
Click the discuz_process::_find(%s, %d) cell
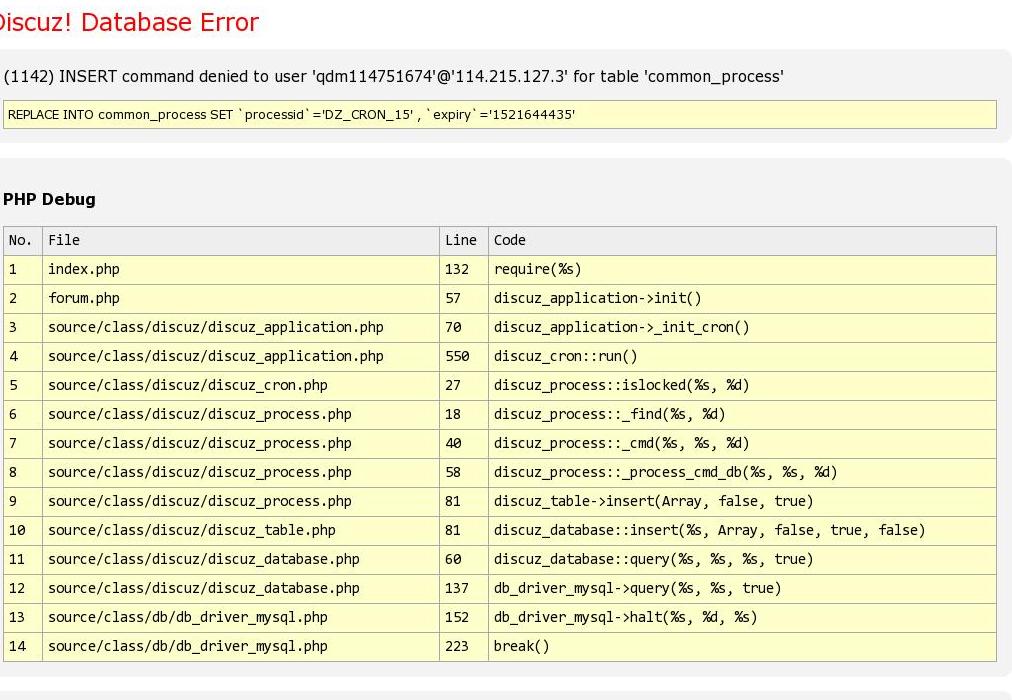point(742,415)
